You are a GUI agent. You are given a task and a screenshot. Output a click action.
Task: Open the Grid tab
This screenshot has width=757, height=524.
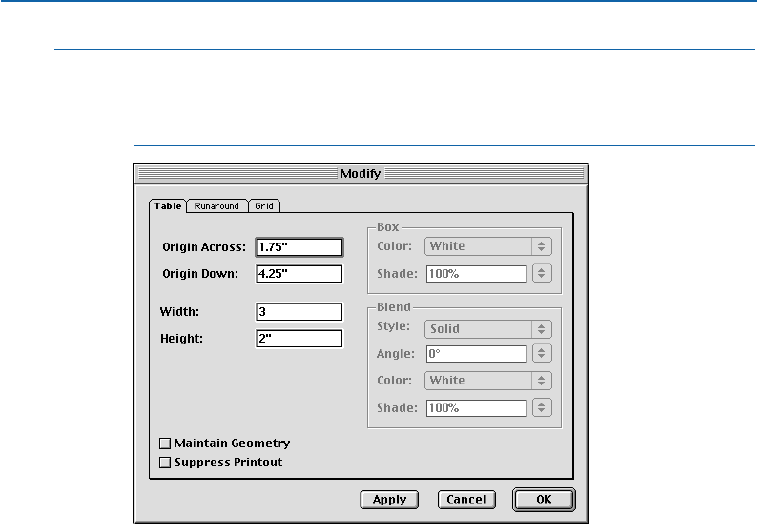pyautogui.click(x=264, y=206)
